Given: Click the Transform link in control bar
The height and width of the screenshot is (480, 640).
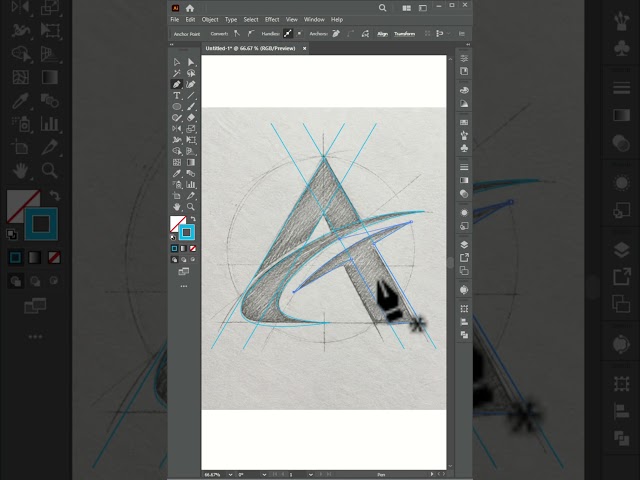Looking at the screenshot, I should coord(404,34).
